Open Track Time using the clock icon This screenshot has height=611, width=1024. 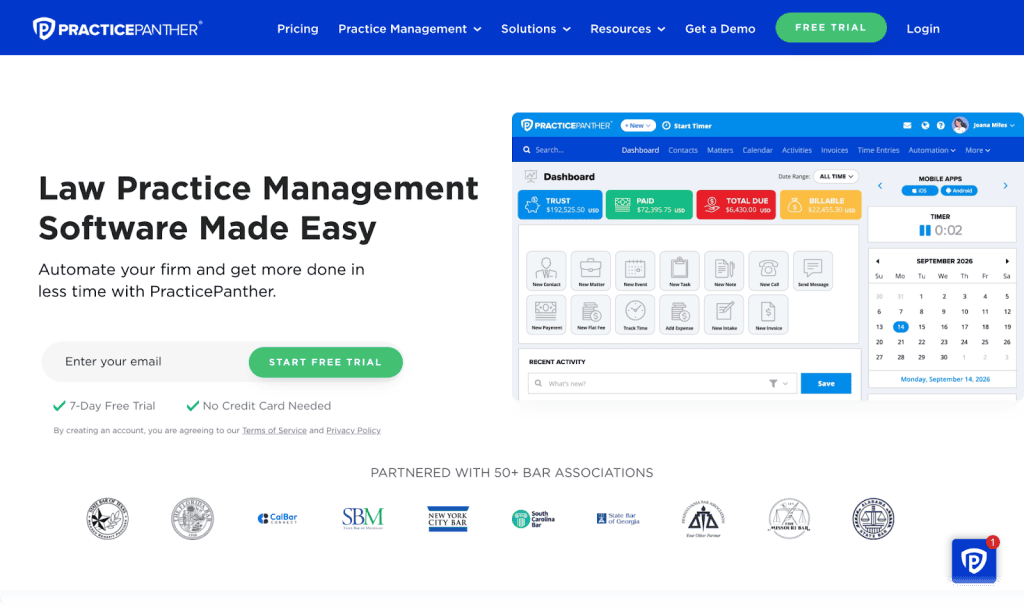point(634,310)
